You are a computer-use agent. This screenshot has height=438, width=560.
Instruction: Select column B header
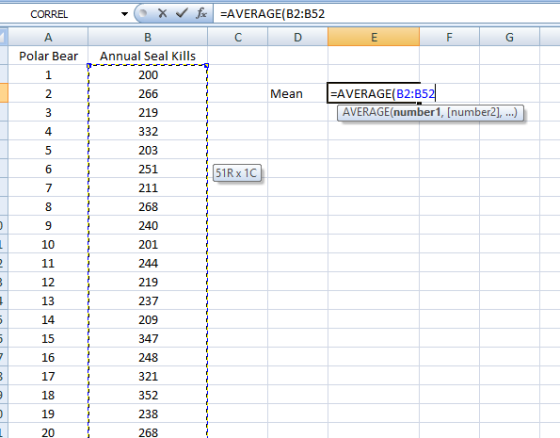pos(148,37)
